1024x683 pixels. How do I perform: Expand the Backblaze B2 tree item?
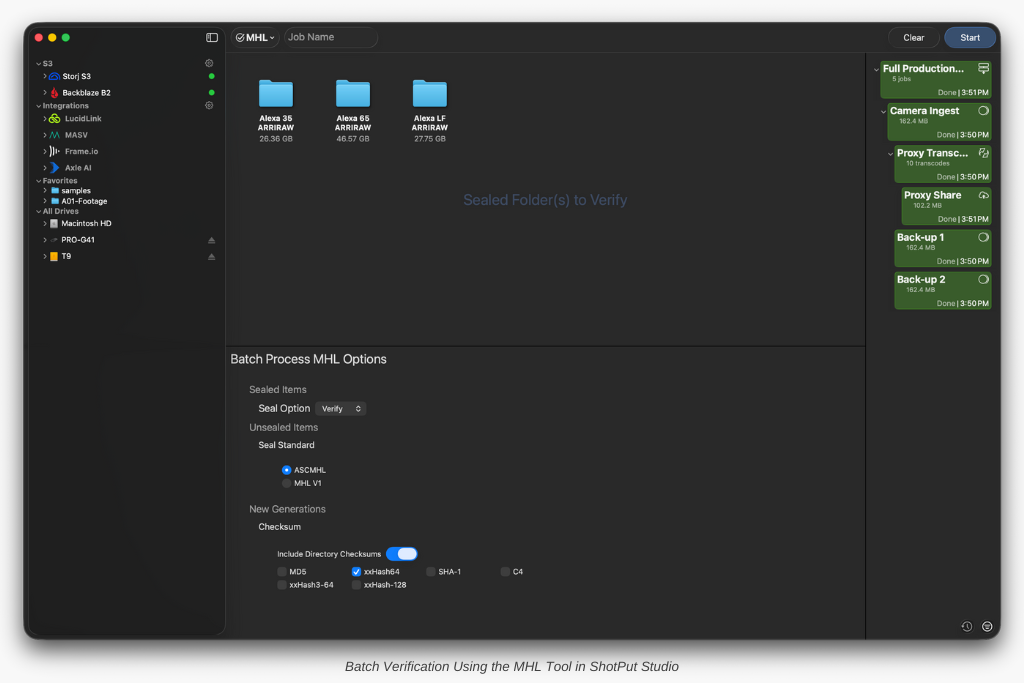coord(45,92)
